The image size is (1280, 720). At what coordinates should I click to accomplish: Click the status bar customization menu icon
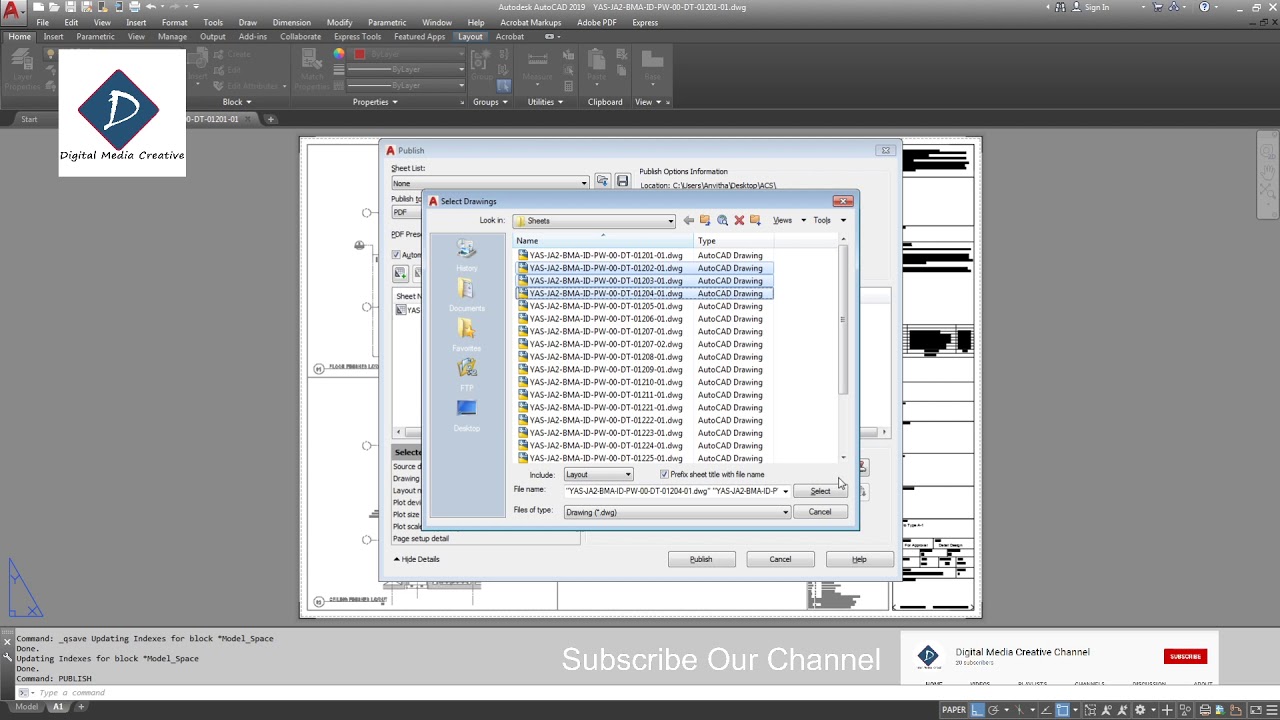1270,710
